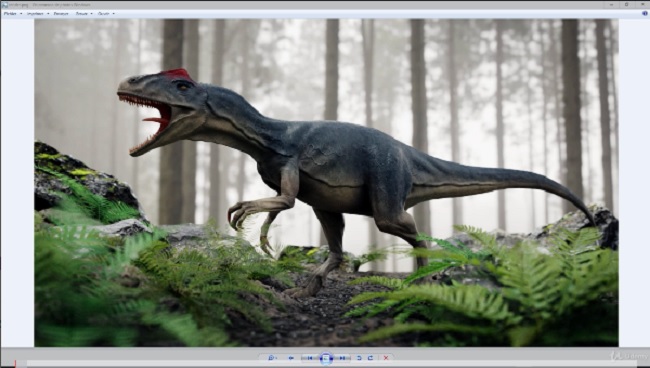Click the dinosaur photo in the viewer
The width and height of the screenshot is (650, 368).
326,182
